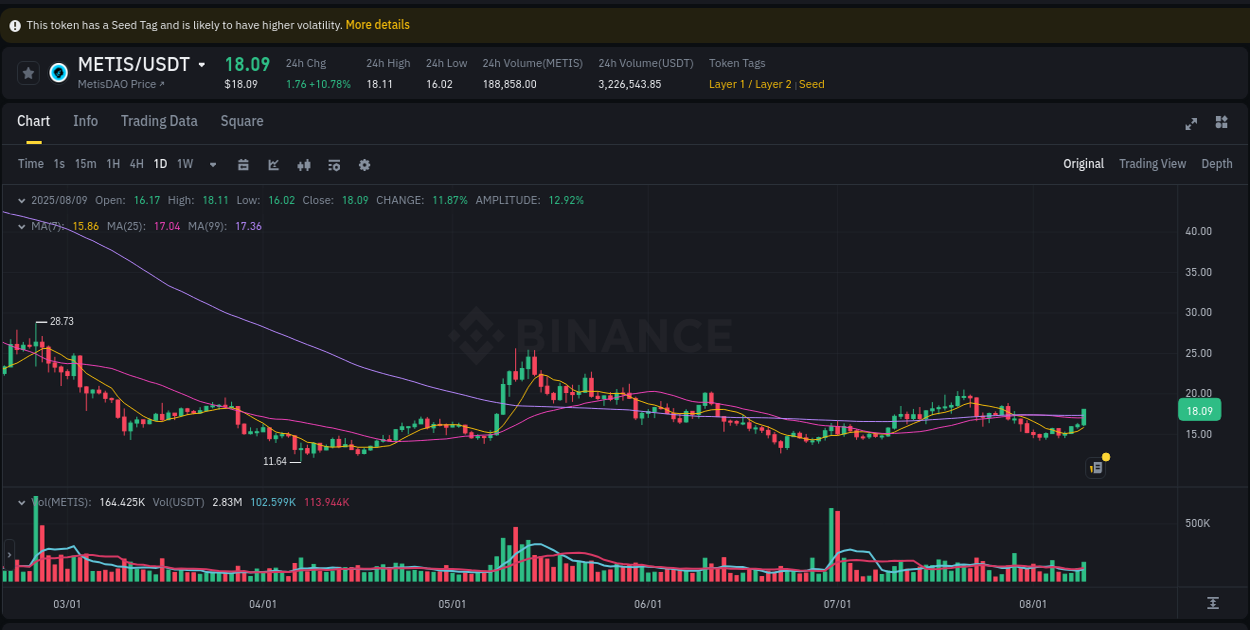This screenshot has width=1250, height=630.
Task: Open the extra timeframe dropdown after 1W
Action: 212,164
